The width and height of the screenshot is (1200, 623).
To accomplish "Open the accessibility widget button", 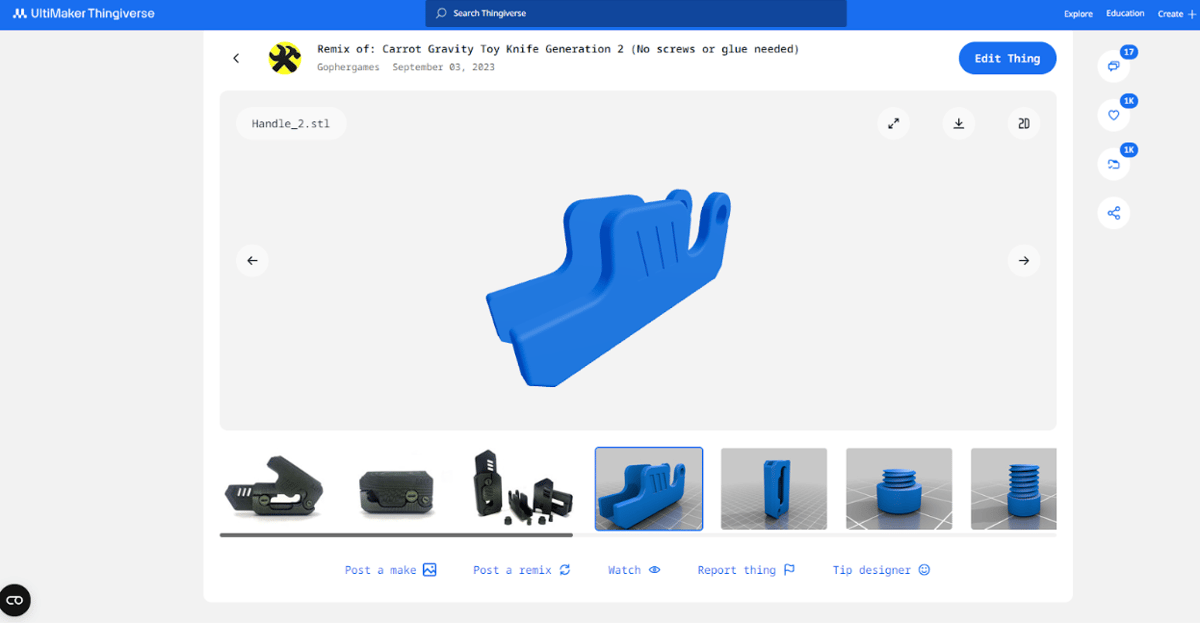I will click(x=15, y=600).
